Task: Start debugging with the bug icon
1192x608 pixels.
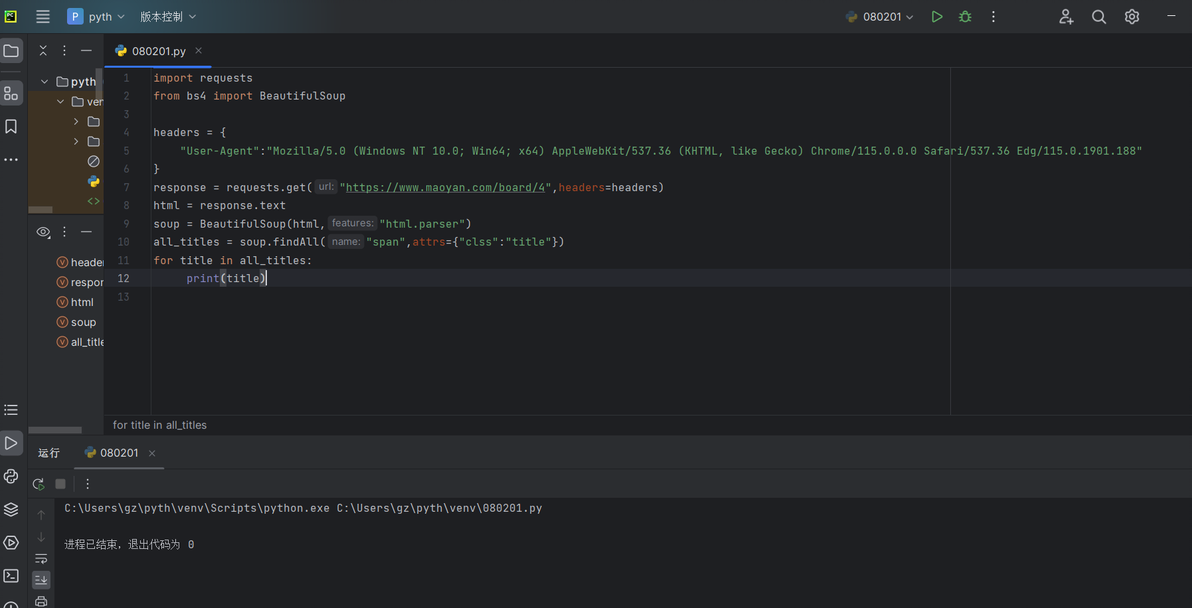Action: [965, 17]
